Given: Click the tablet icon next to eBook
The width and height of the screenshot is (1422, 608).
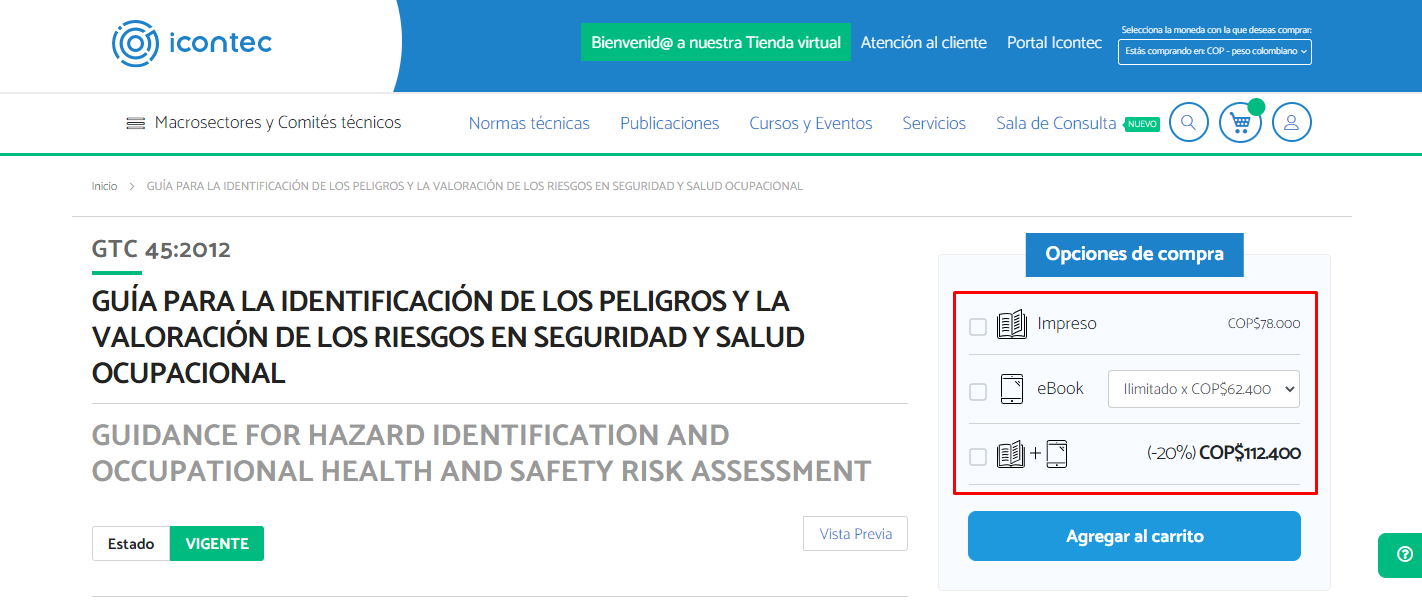Looking at the screenshot, I should pyautogui.click(x=1013, y=389).
